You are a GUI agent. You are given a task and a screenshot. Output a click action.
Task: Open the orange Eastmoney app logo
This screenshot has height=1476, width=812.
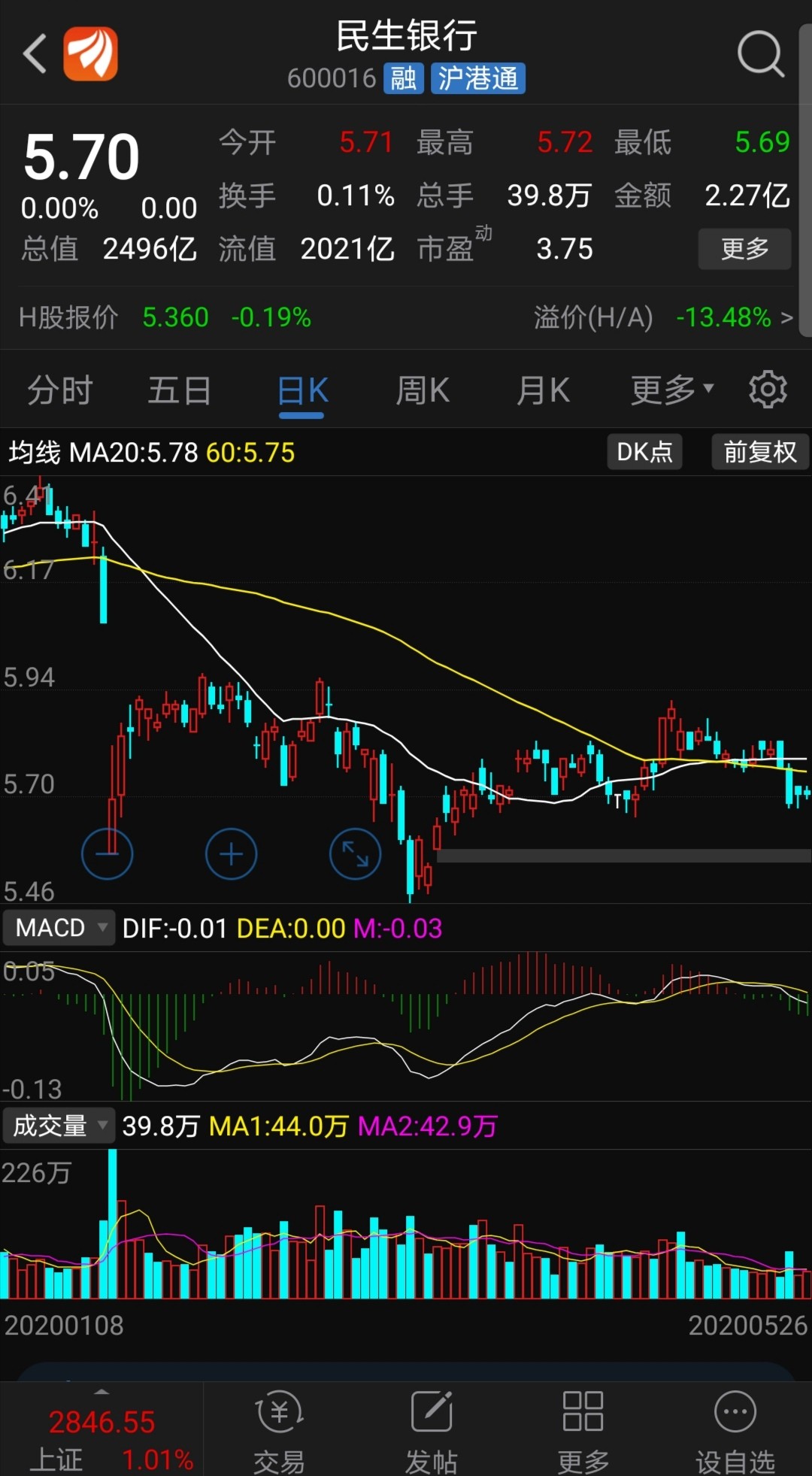pos(90,54)
